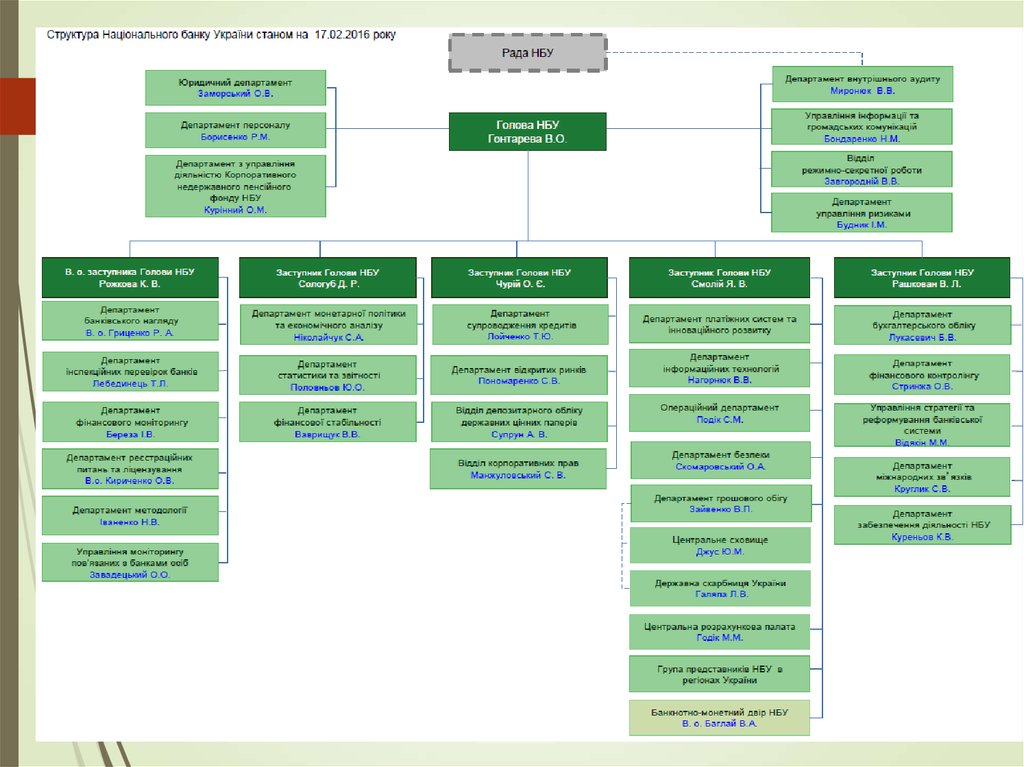Select deputy head Сологуб Д. Р. box
Viewport: 1024px width, 767px height.
327,277
